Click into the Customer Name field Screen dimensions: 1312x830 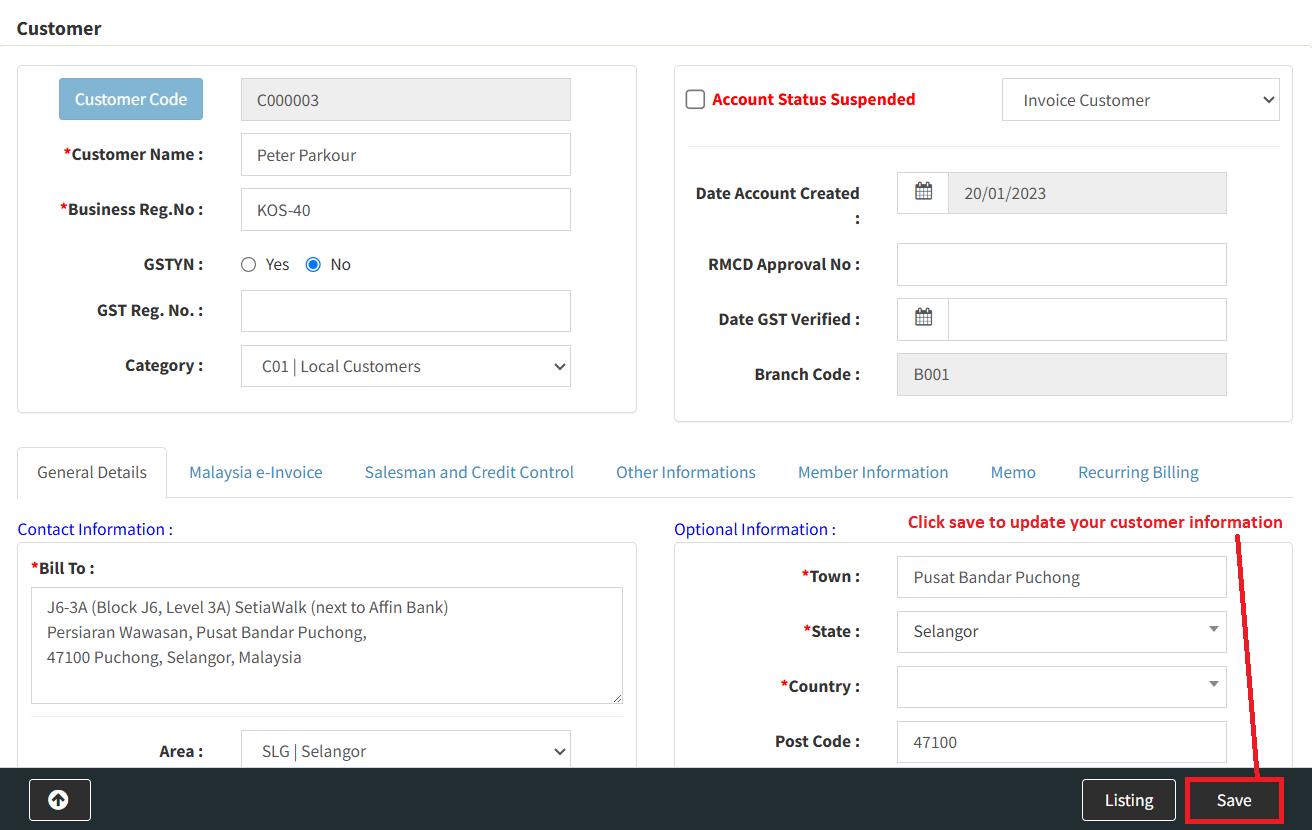click(x=405, y=155)
